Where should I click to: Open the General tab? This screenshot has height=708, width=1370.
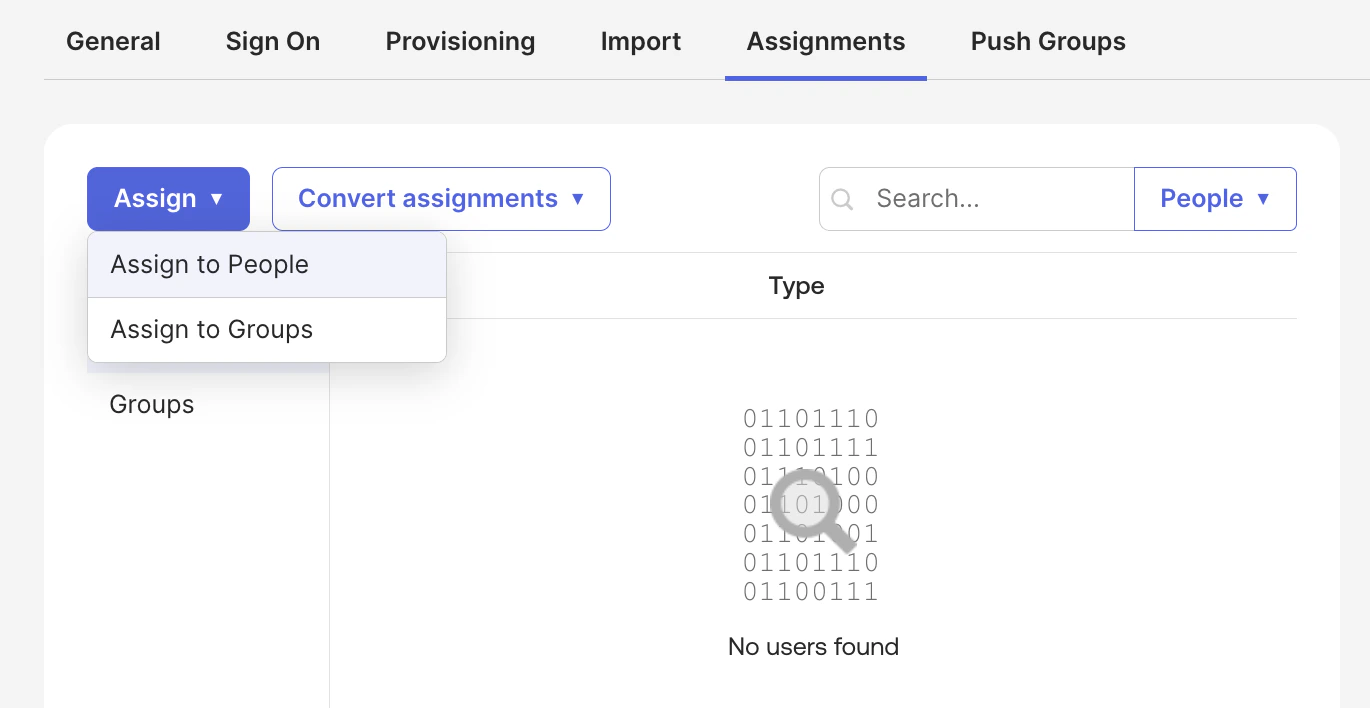pos(113,42)
